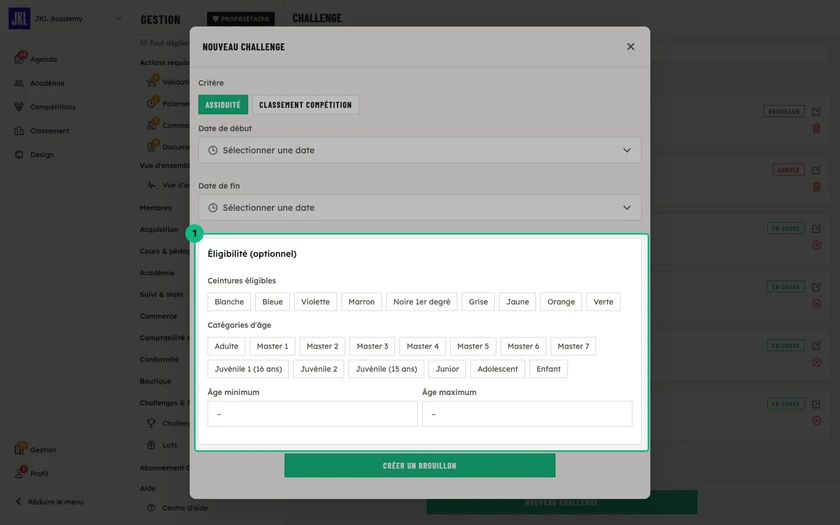Screen dimensions: 840x525
Task: Open Design in the sidebar menu
Action: coord(42,154)
